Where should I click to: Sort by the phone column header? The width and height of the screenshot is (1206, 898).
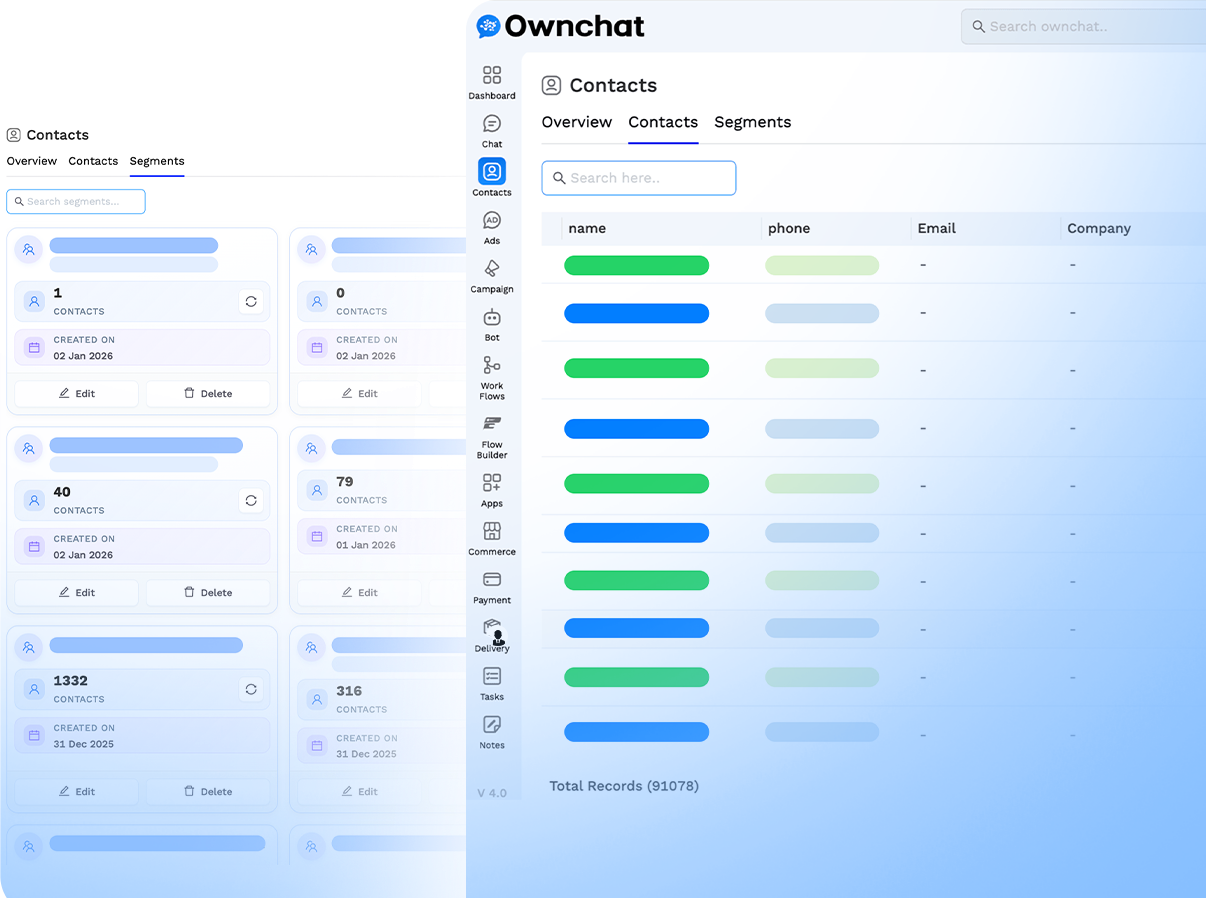click(x=789, y=228)
